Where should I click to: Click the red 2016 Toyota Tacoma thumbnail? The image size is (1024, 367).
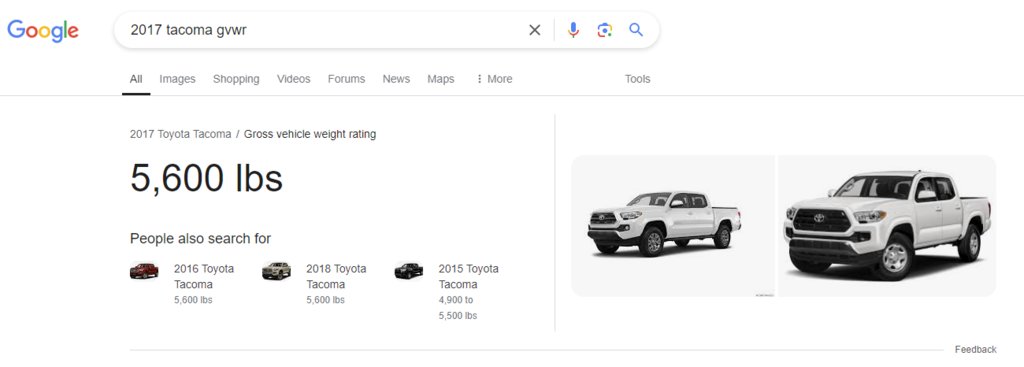click(144, 270)
